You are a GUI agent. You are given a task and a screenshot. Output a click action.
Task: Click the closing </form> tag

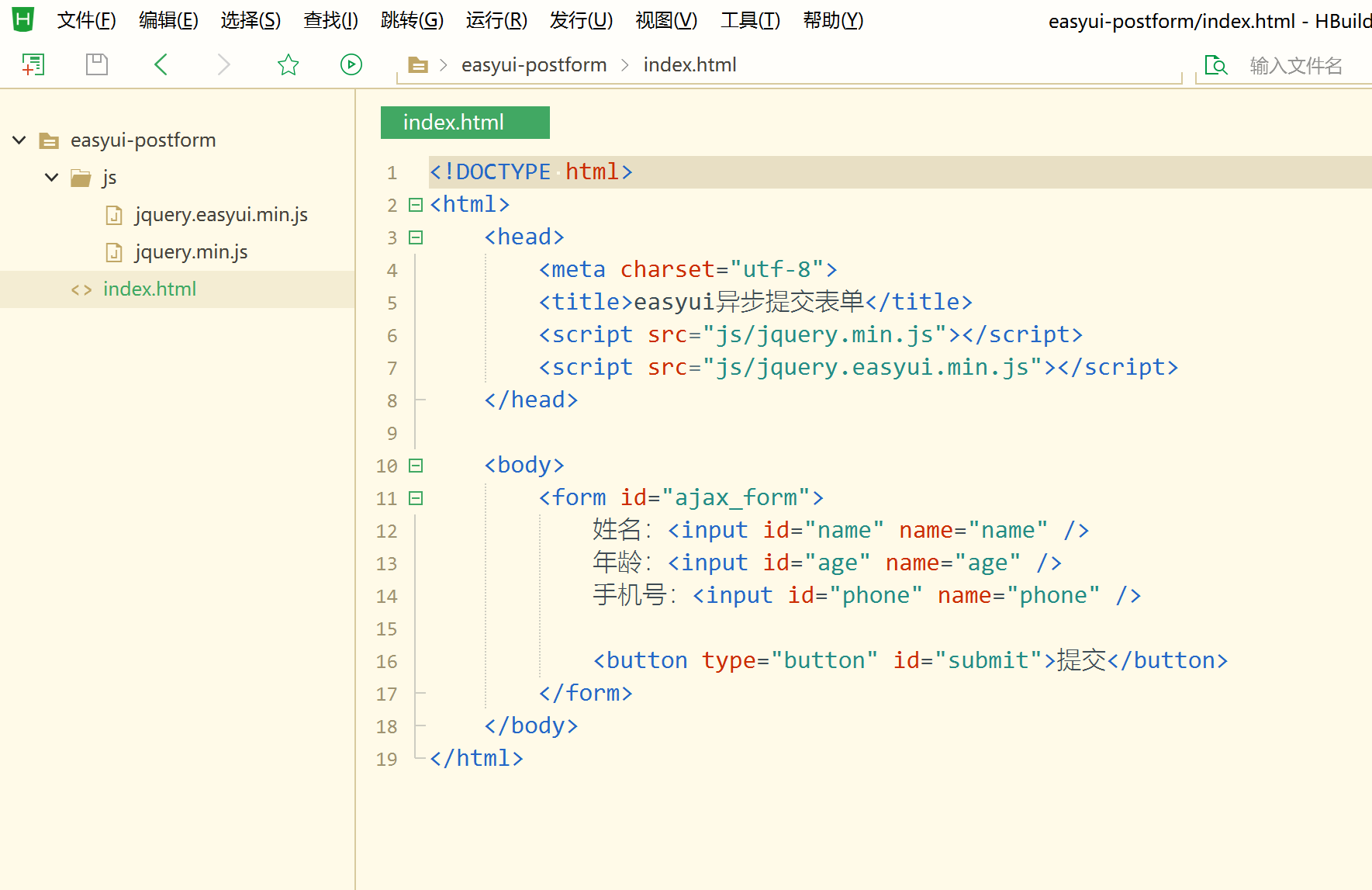pyautogui.click(x=586, y=694)
